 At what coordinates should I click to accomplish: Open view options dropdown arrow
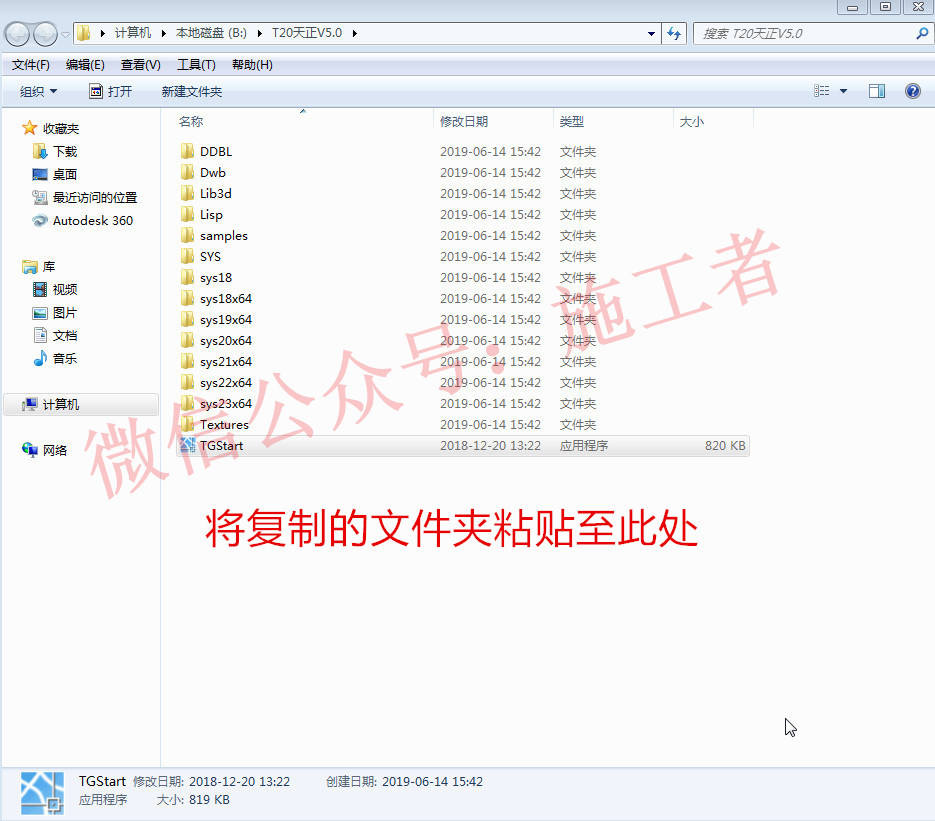843,91
